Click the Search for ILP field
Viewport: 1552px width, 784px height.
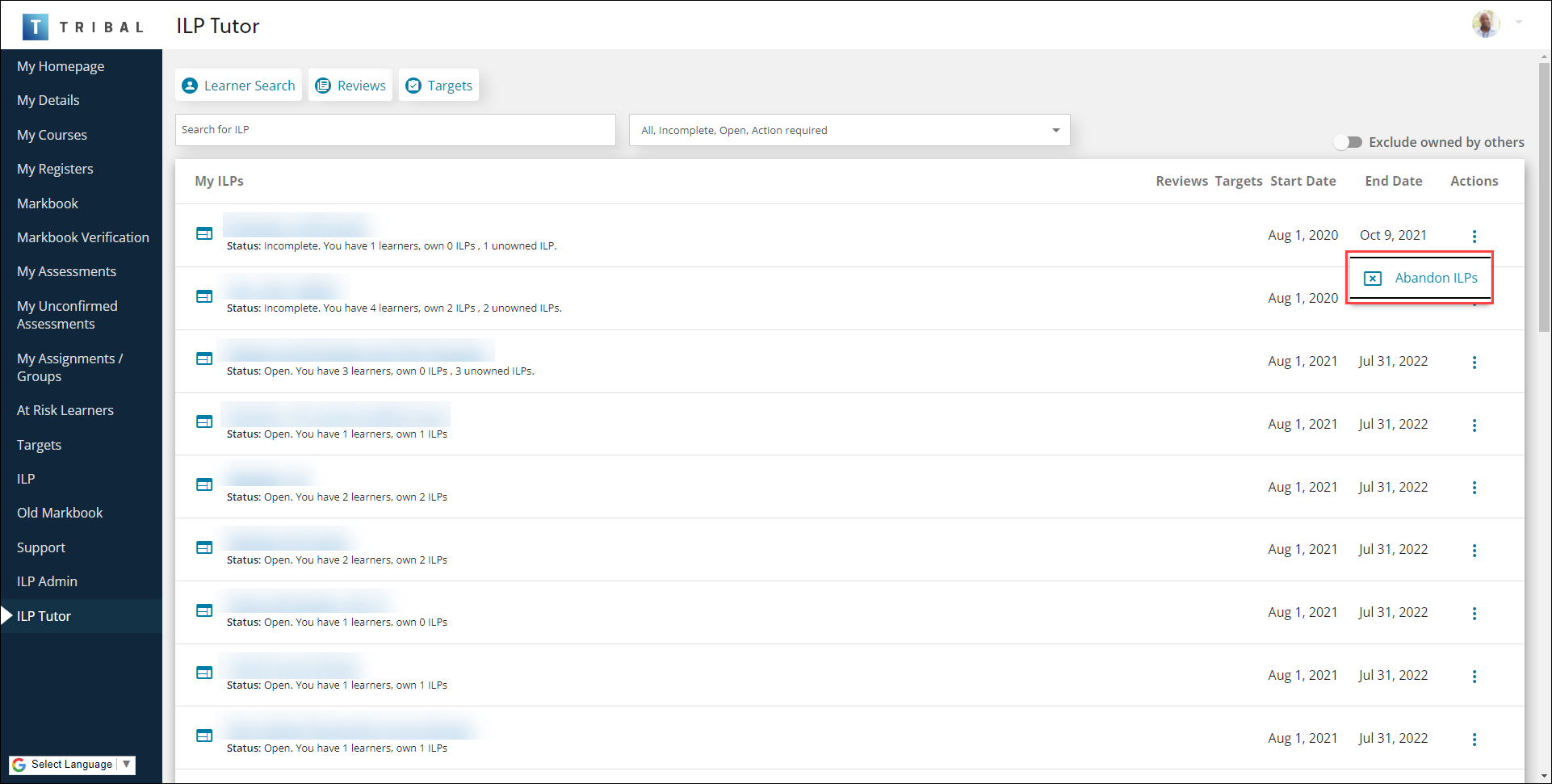tap(395, 130)
